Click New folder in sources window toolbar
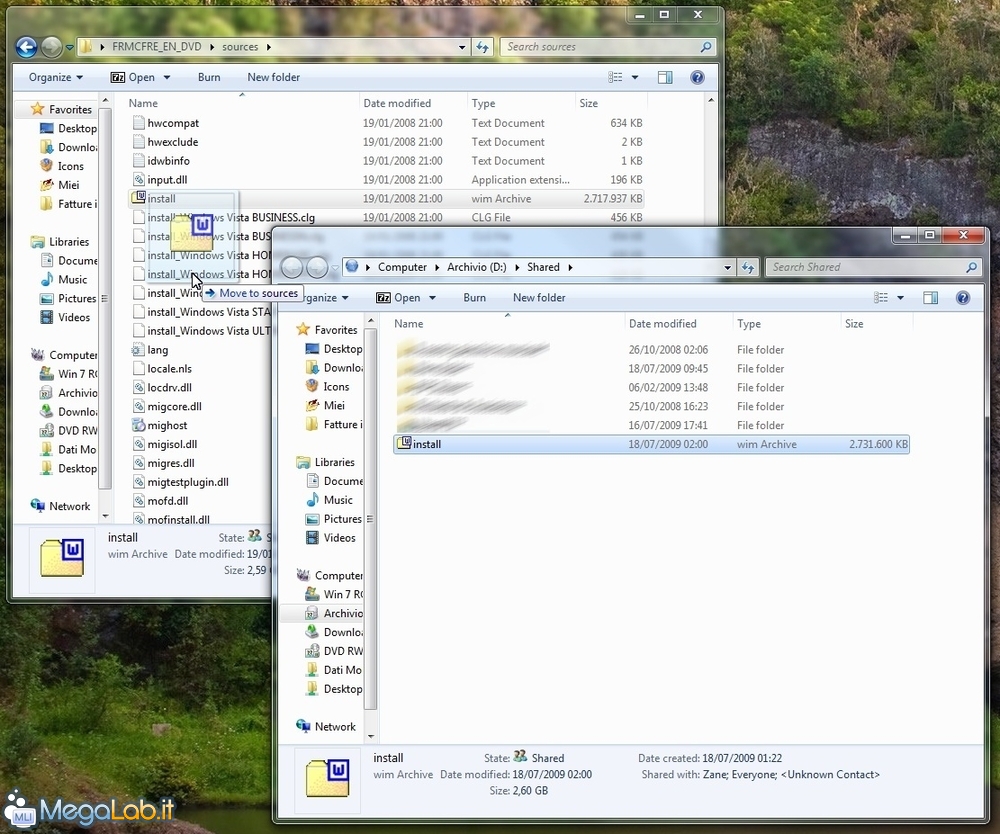 tap(274, 77)
